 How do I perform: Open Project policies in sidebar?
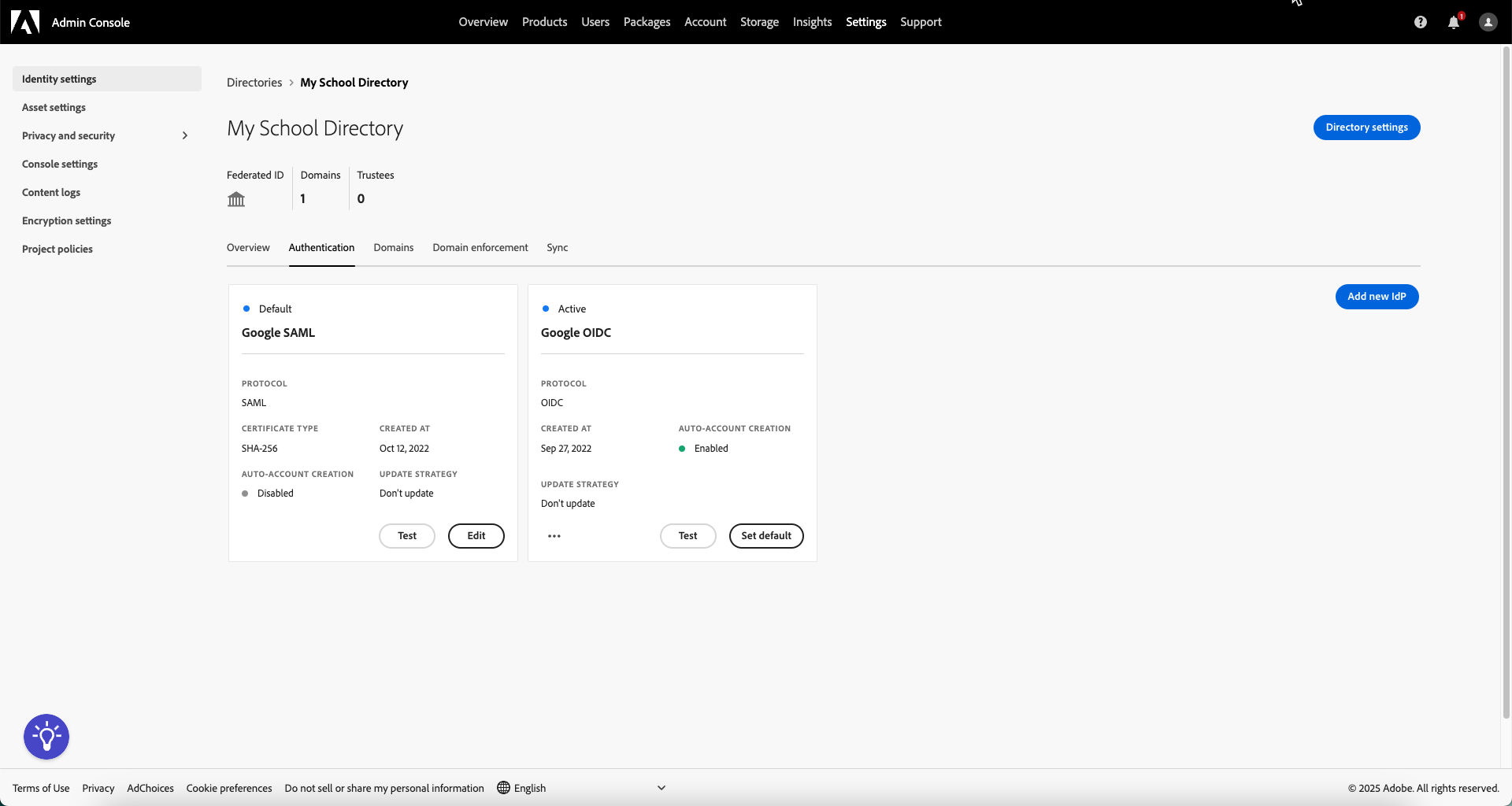[x=107, y=249]
